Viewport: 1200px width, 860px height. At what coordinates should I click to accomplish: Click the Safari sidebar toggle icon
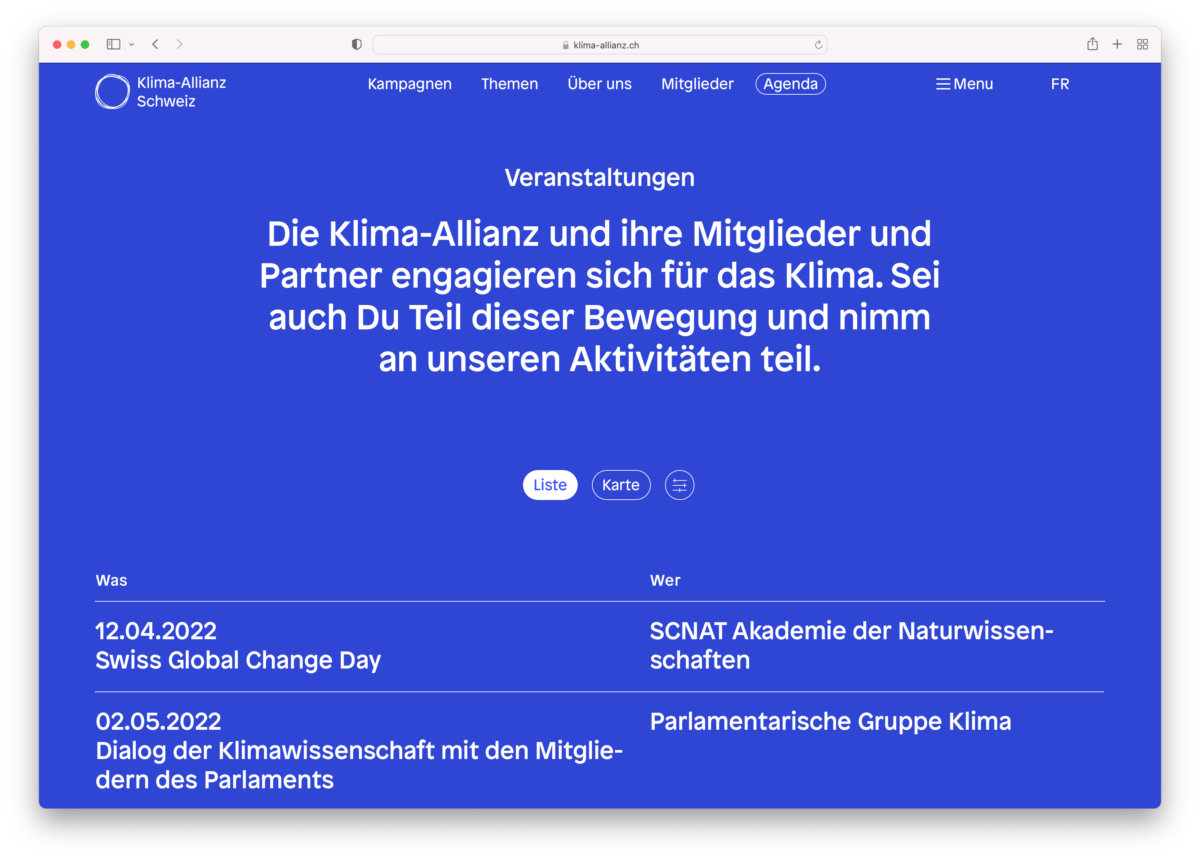click(113, 44)
